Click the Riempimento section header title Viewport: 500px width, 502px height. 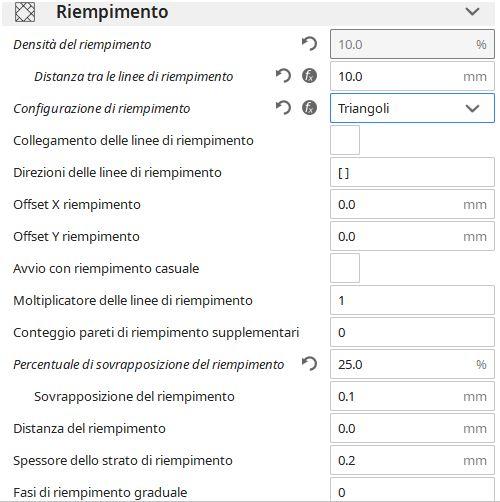tap(112, 12)
